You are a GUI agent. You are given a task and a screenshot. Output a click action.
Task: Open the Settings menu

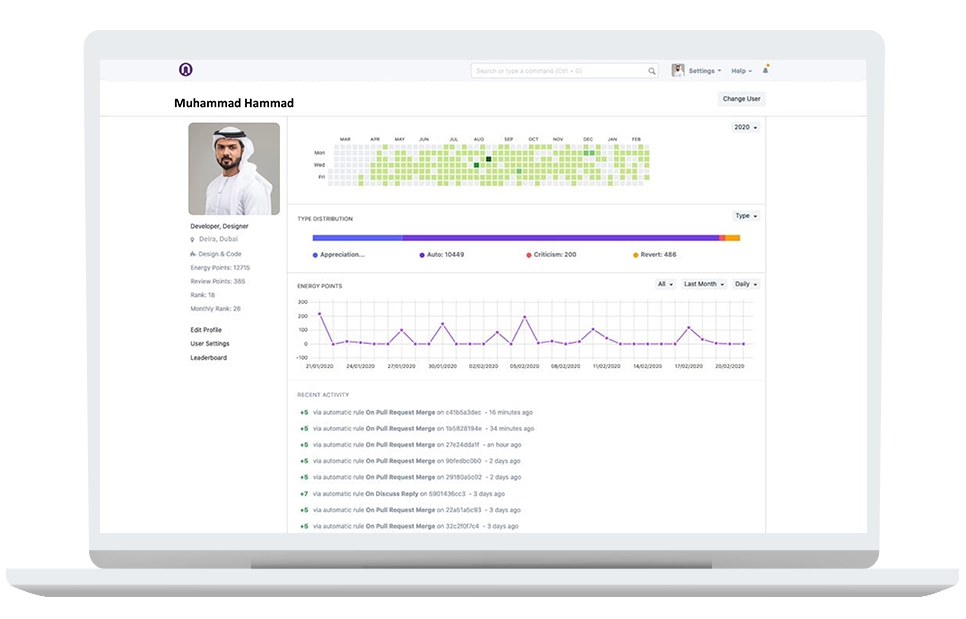click(x=701, y=70)
